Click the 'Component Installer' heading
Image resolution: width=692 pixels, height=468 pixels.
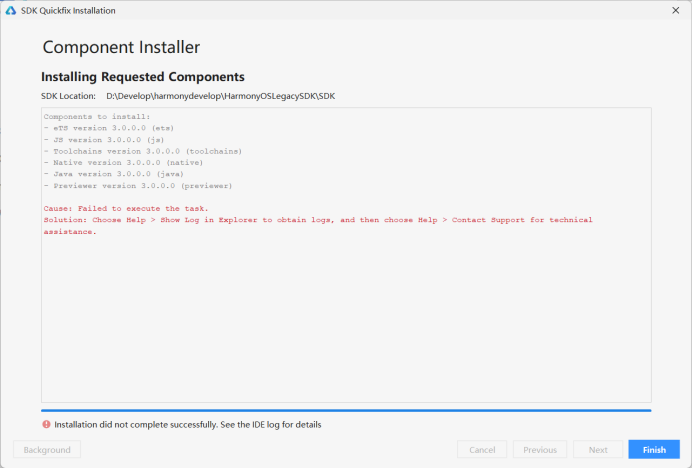(x=121, y=47)
